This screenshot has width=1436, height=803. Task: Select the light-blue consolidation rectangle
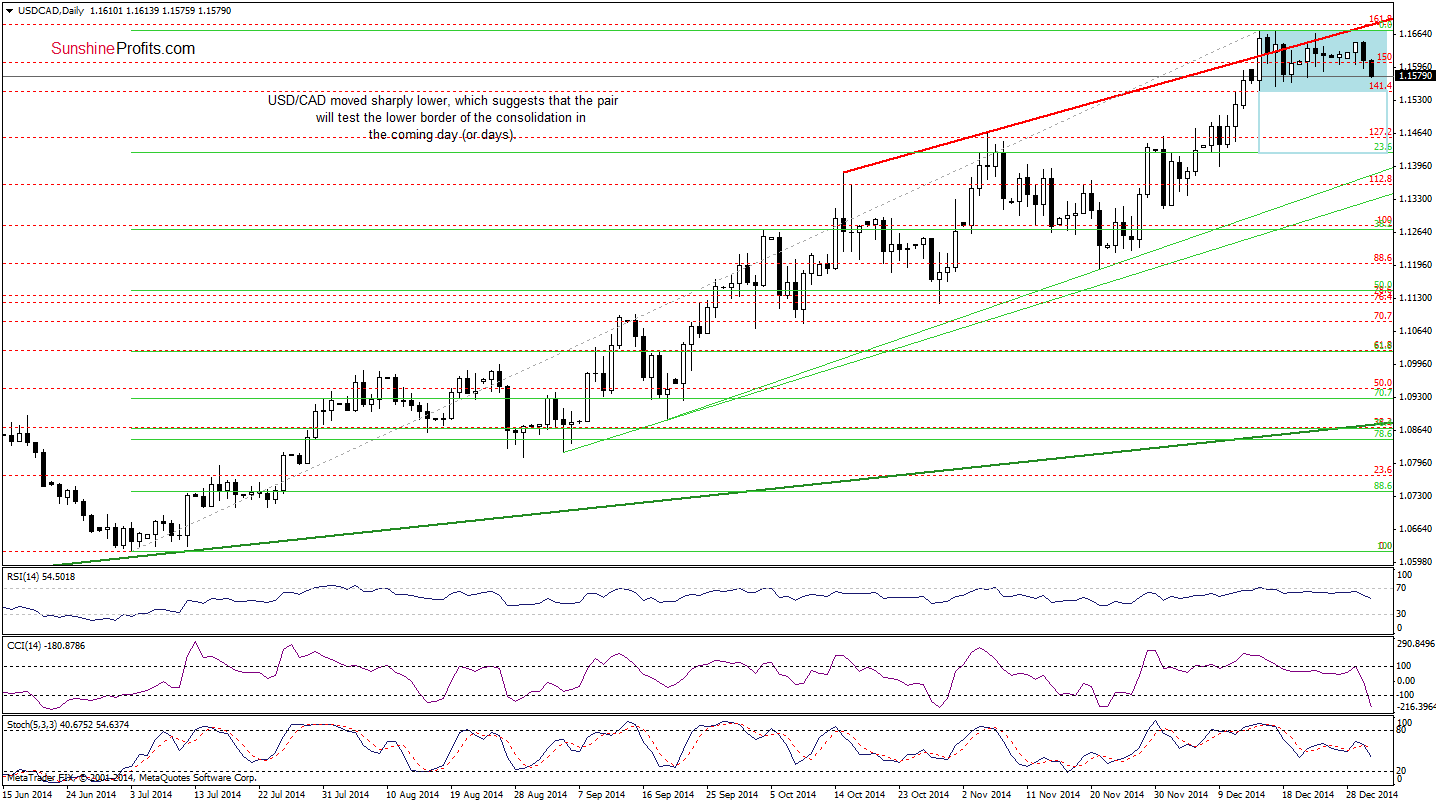pos(1324,61)
